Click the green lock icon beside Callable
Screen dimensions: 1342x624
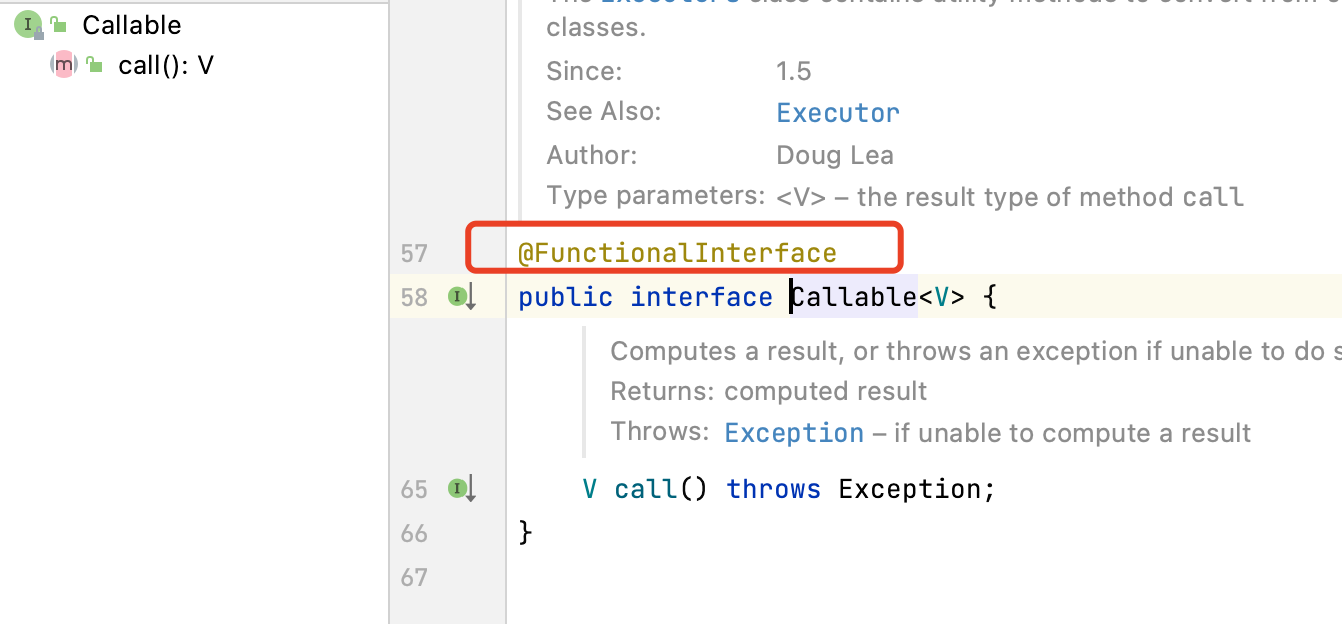tap(59, 26)
